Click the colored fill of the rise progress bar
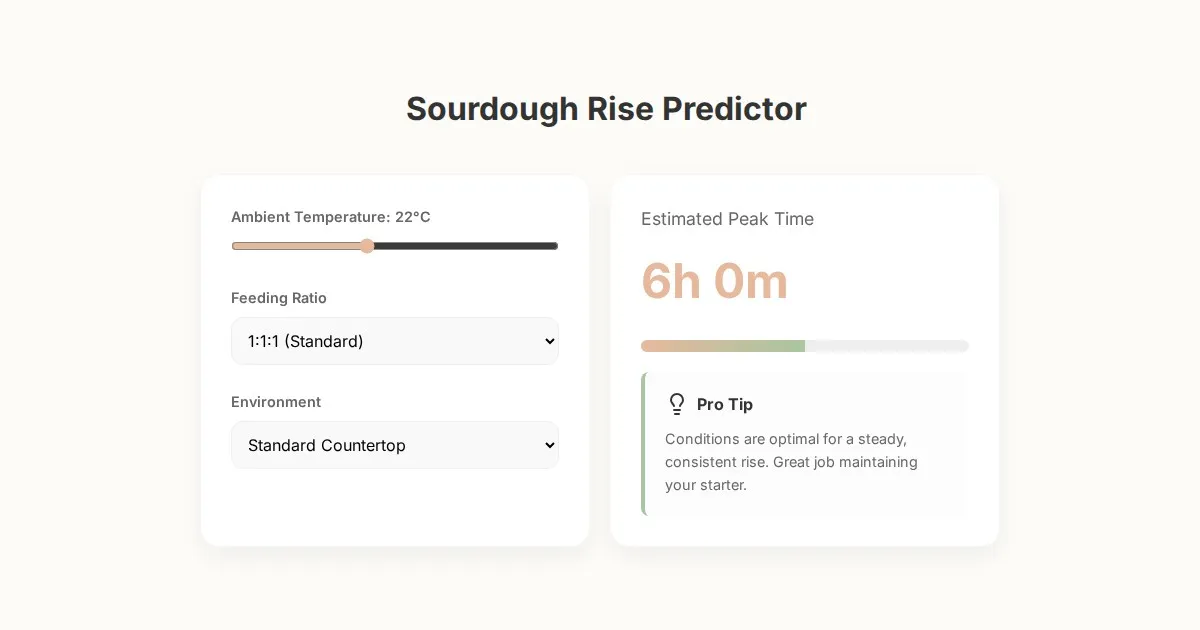 (722, 346)
